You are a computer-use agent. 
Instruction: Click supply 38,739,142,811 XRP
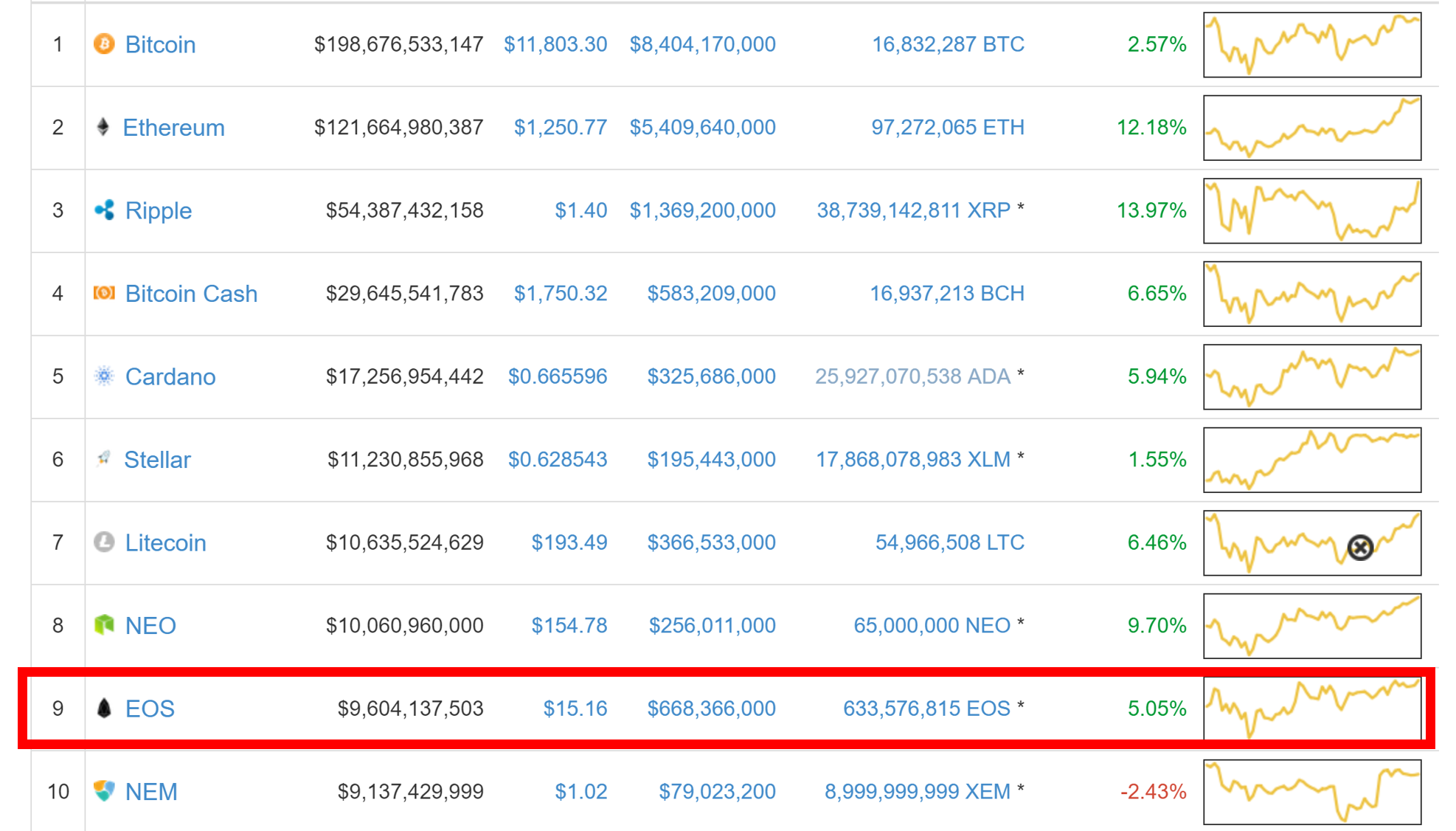point(913,210)
